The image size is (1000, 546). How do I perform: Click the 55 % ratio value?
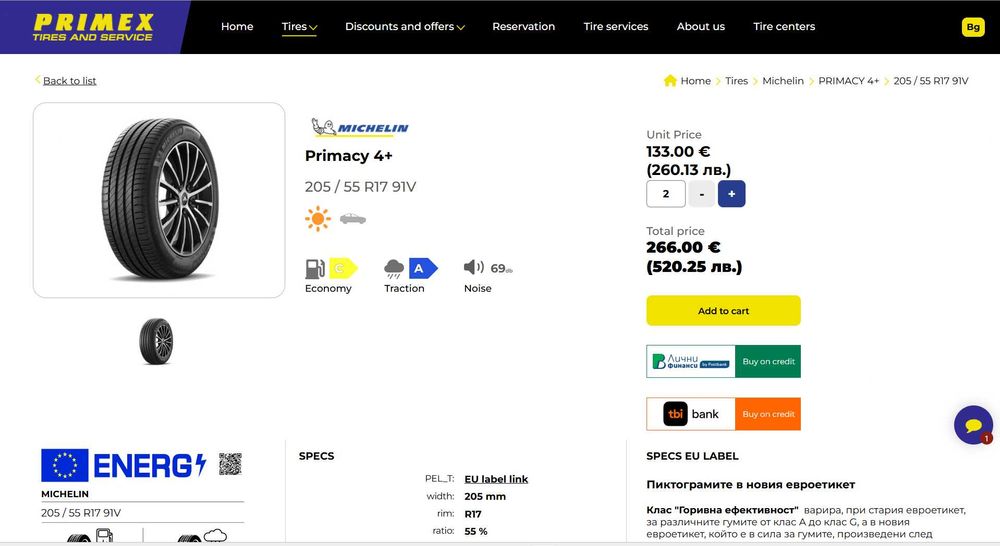(476, 531)
